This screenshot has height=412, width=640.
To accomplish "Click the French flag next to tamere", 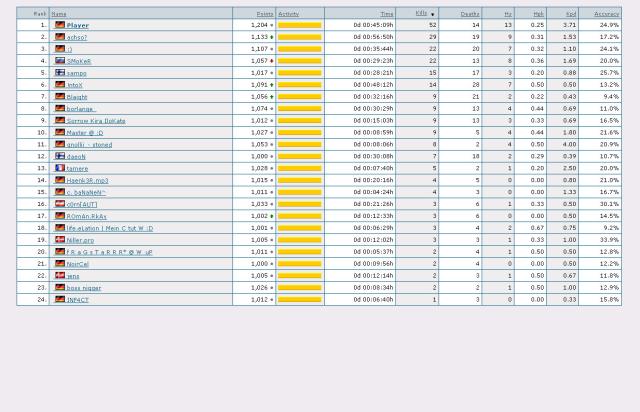I will (x=60, y=168).
